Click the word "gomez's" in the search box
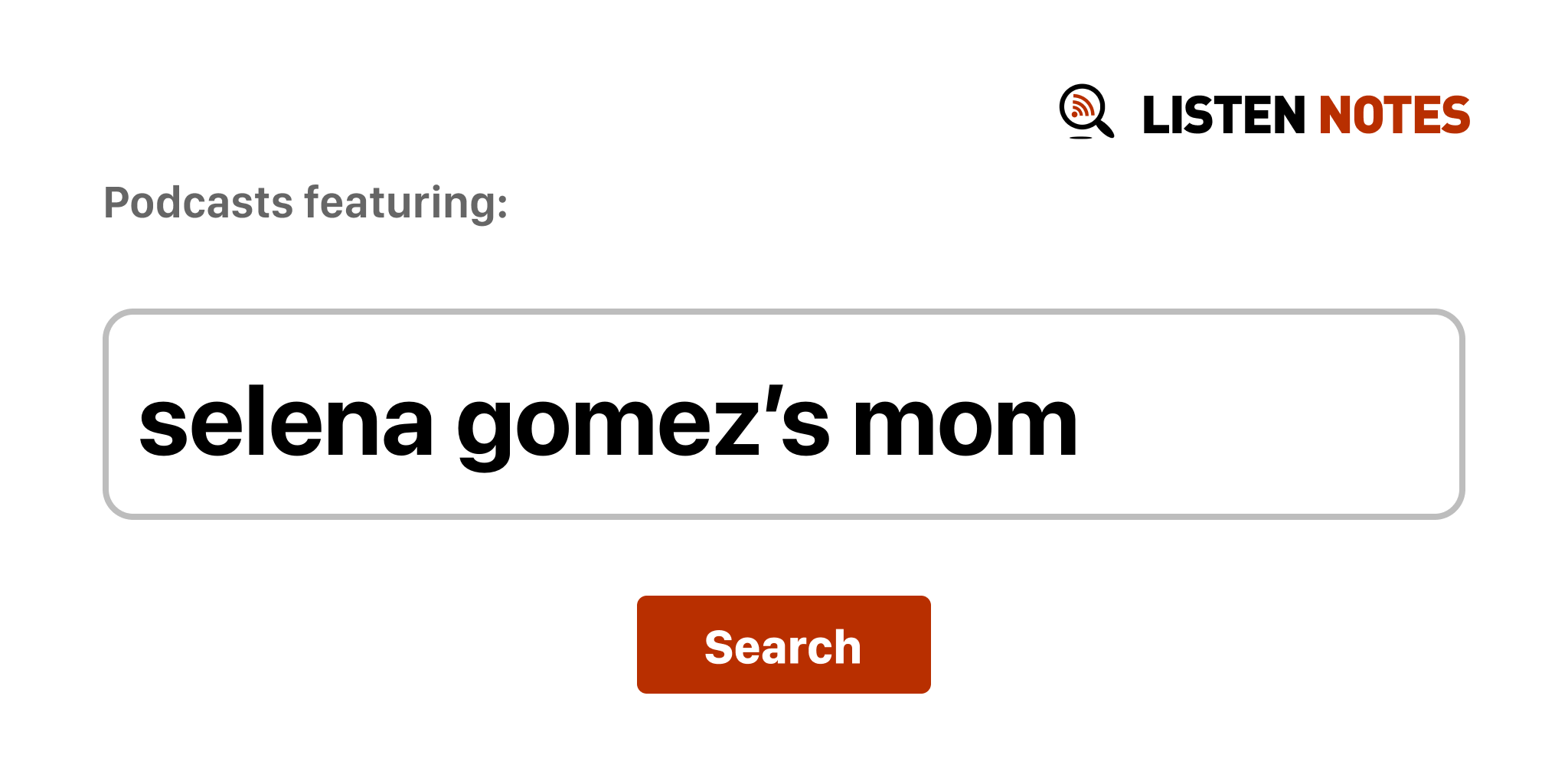The height and width of the screenshot is (784, 1568). (x=642, y=423)
